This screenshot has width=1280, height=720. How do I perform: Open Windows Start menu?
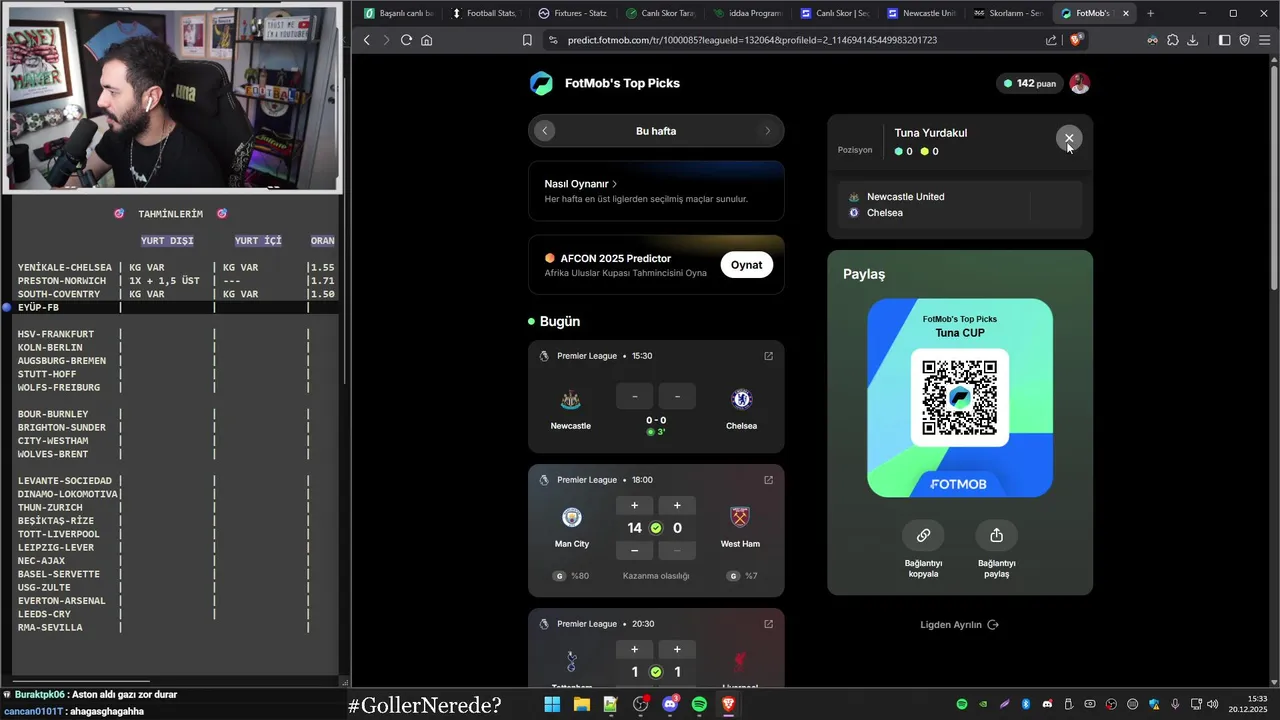(552, 705)
